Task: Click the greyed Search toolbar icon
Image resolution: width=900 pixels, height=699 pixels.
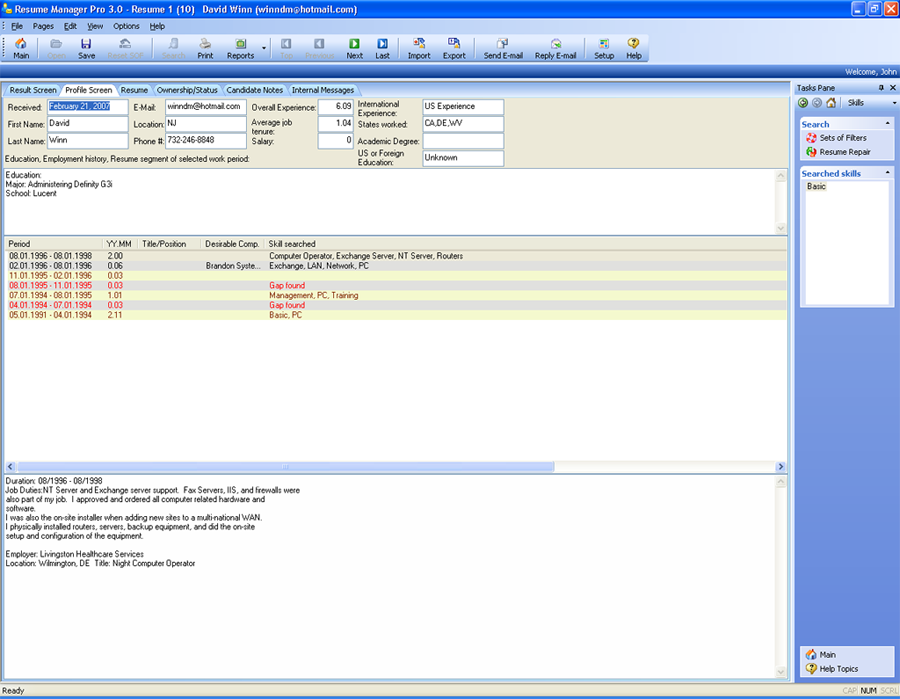Action: click(x=173, y=48)
